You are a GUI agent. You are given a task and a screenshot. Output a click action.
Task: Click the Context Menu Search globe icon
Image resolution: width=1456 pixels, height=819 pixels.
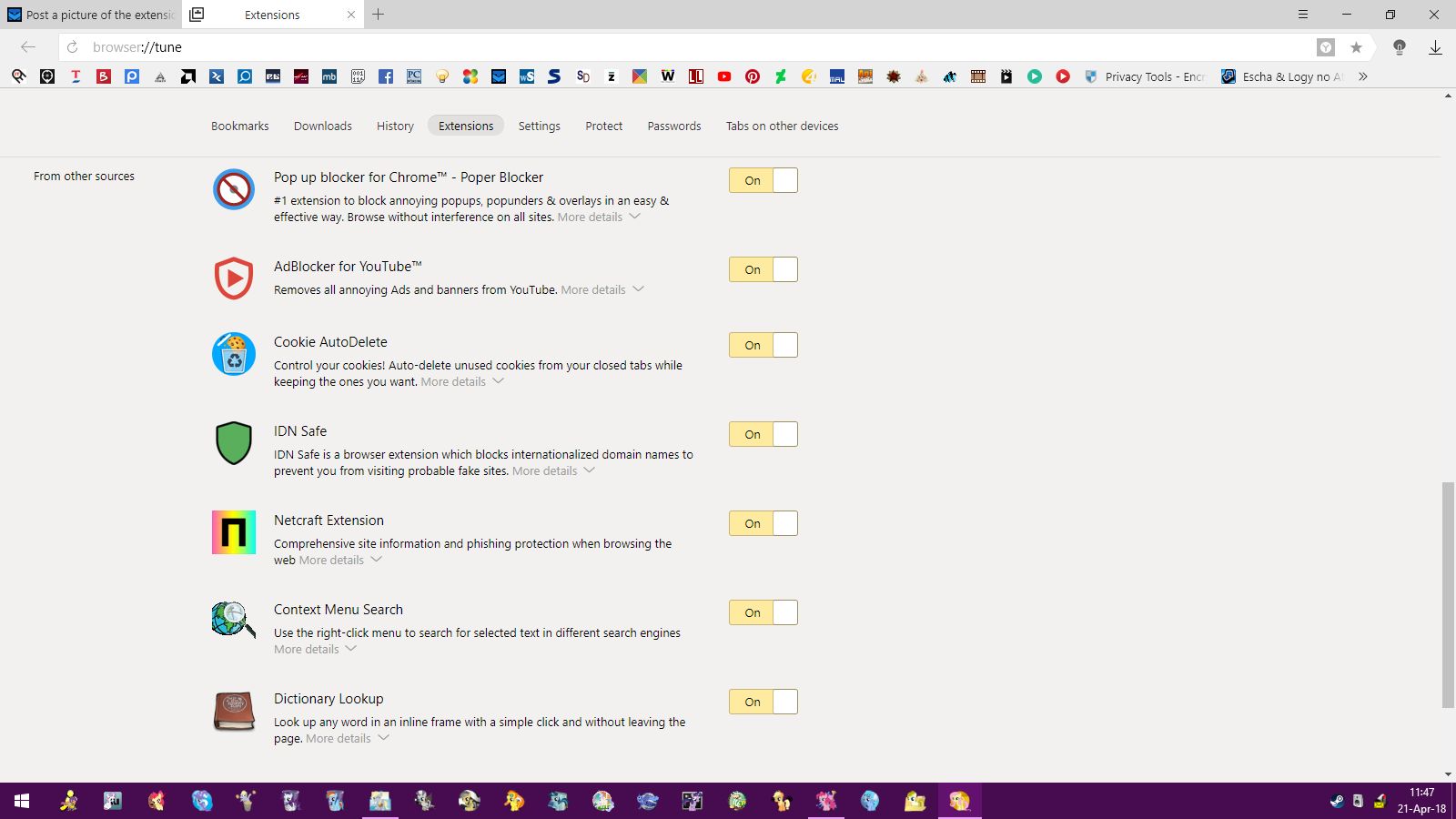click(234, 620)
